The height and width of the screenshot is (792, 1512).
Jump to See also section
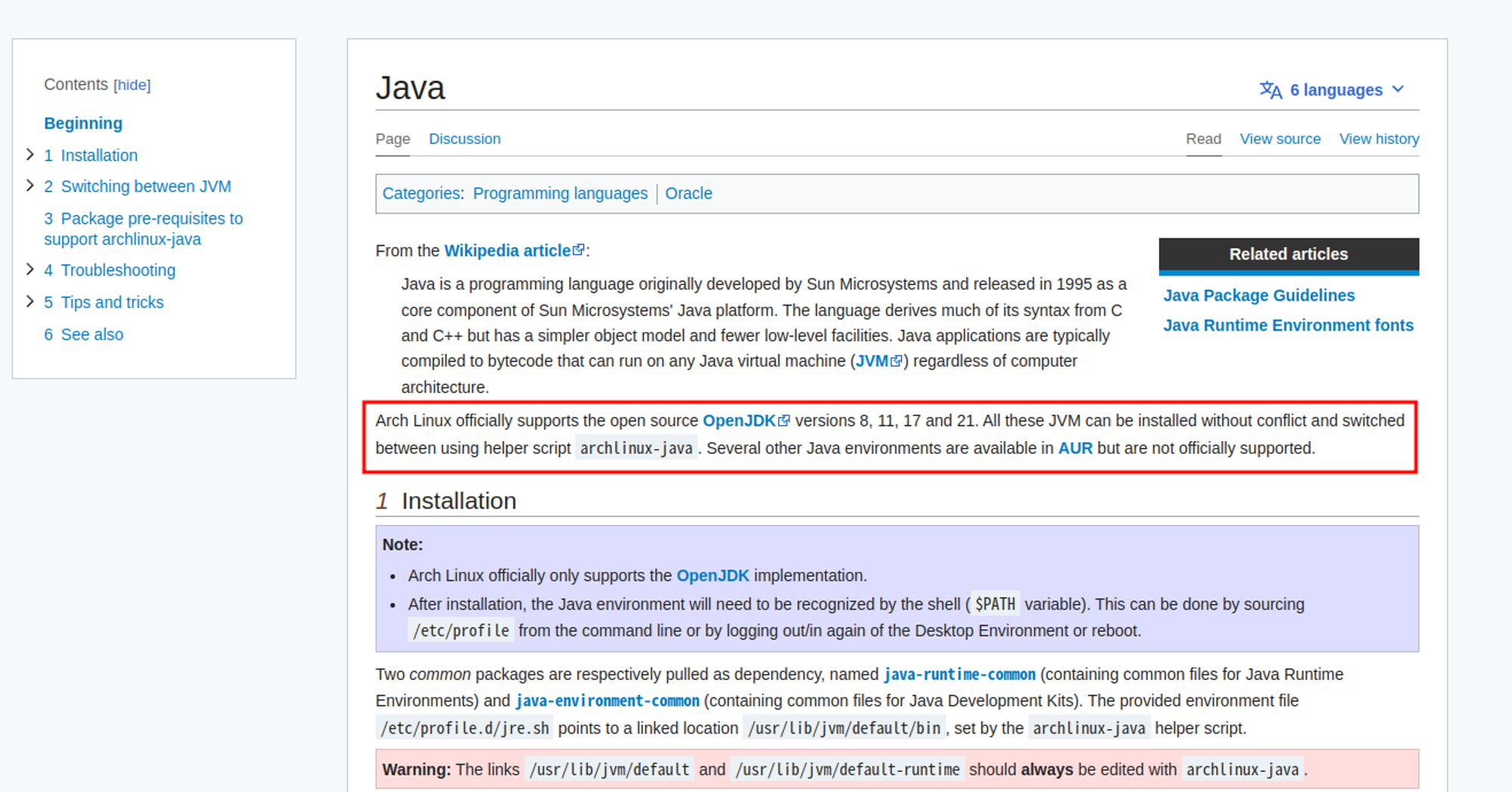click(x=91, y=334)
